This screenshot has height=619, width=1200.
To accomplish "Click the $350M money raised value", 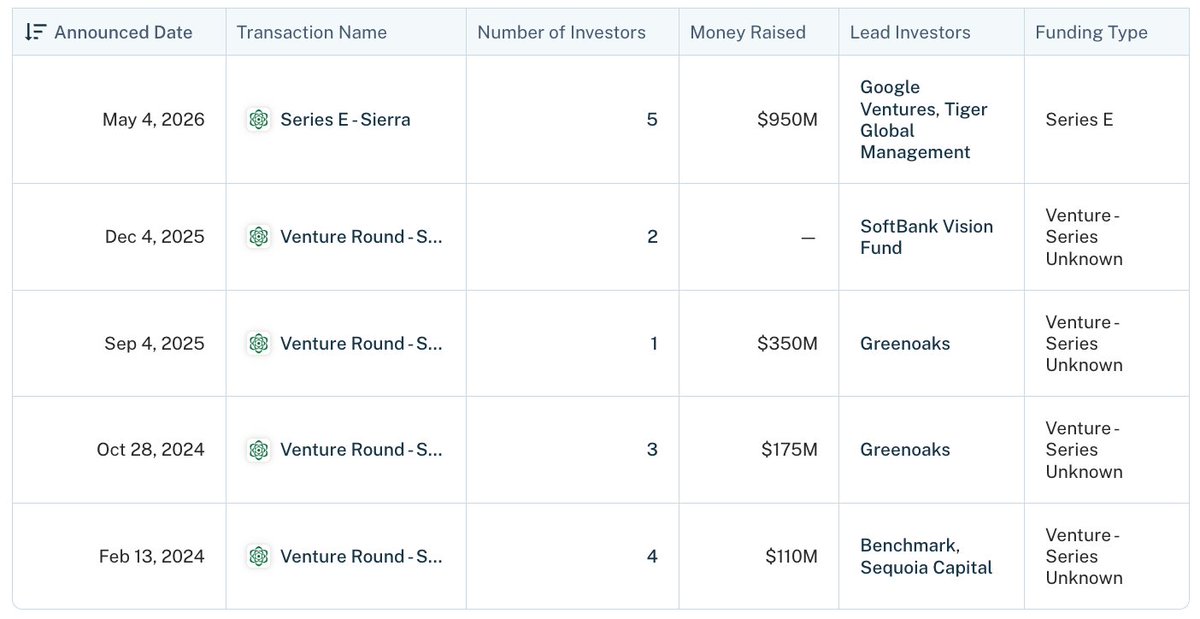I will click(x=787, y=344).
